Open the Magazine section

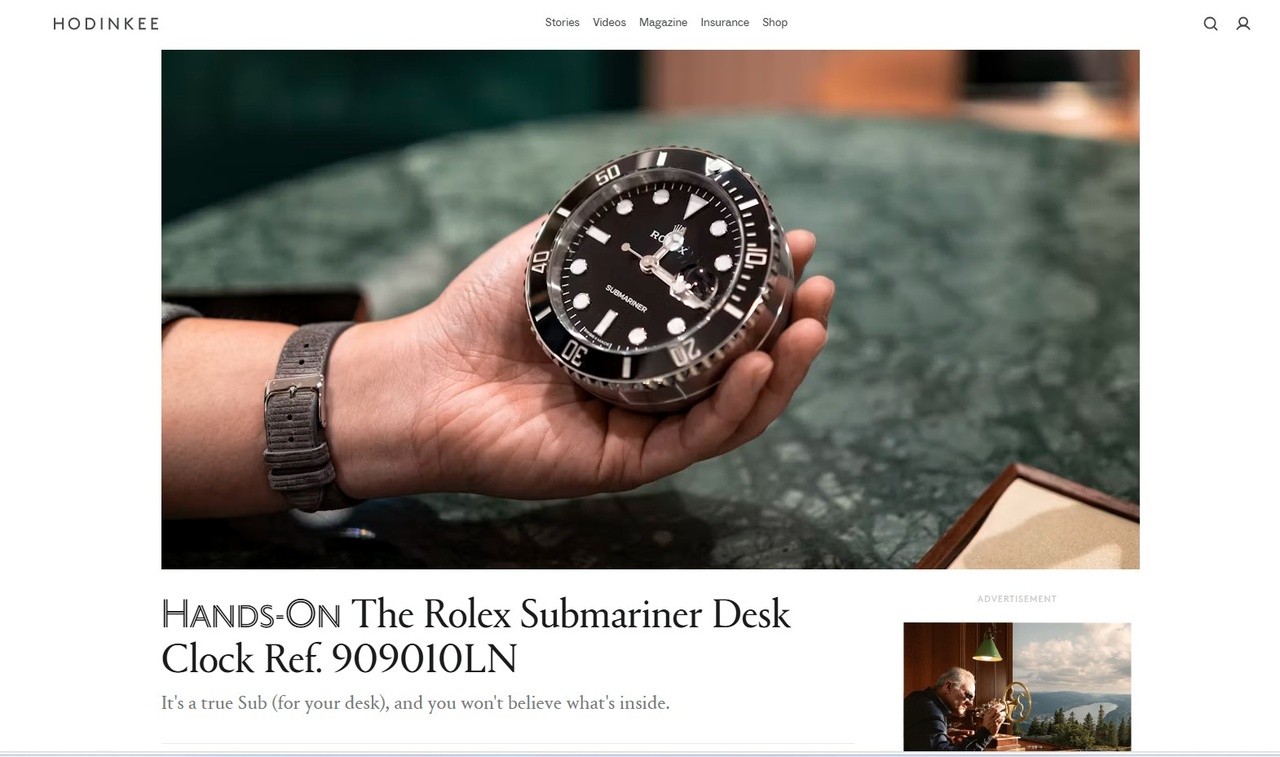click(x=663, y=22)
